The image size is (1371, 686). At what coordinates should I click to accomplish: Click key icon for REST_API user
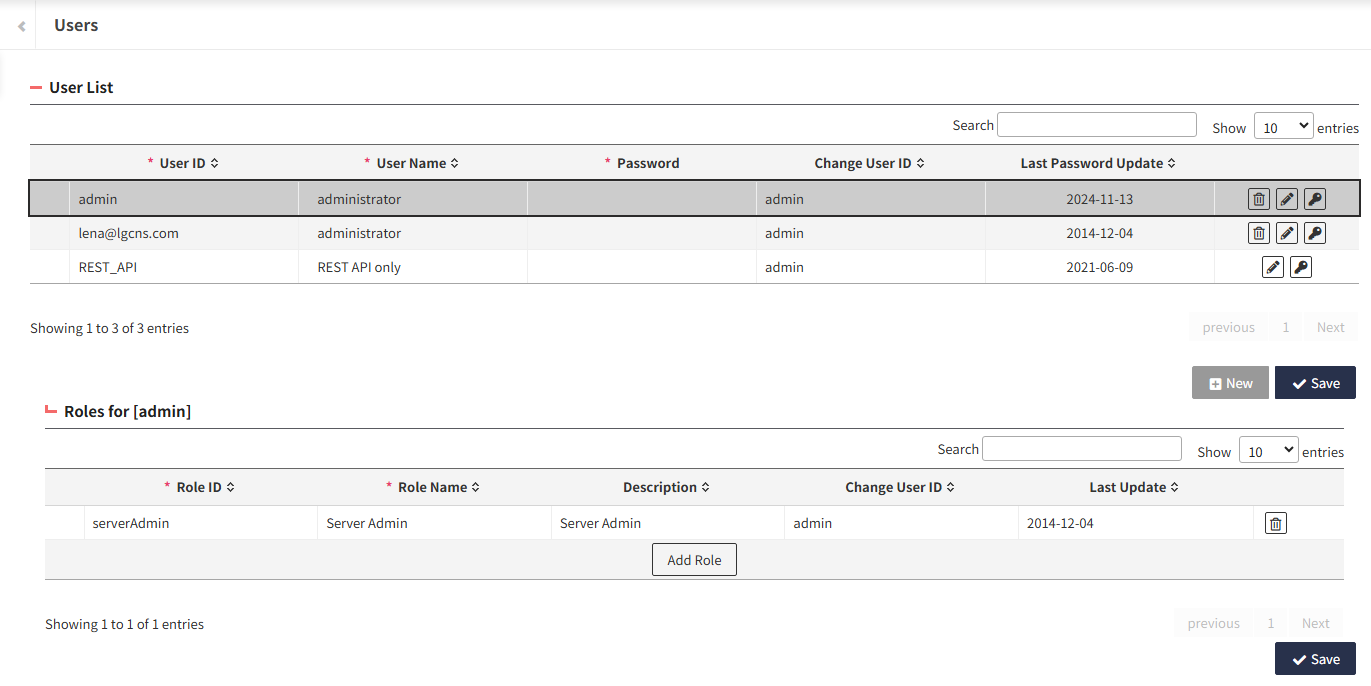[x=1301, y=267]
